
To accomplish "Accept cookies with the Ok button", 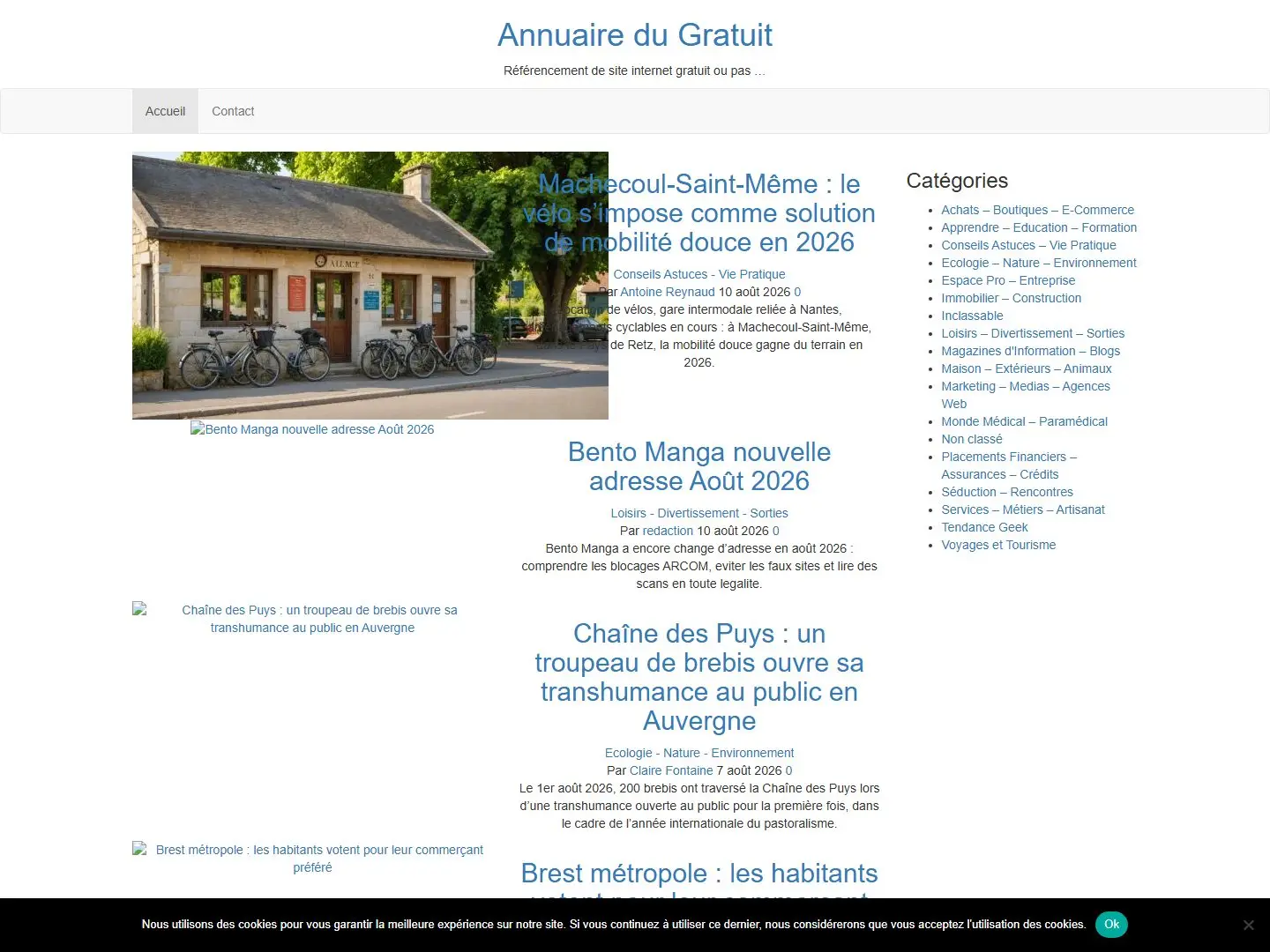I will [x=1111, y=925].
